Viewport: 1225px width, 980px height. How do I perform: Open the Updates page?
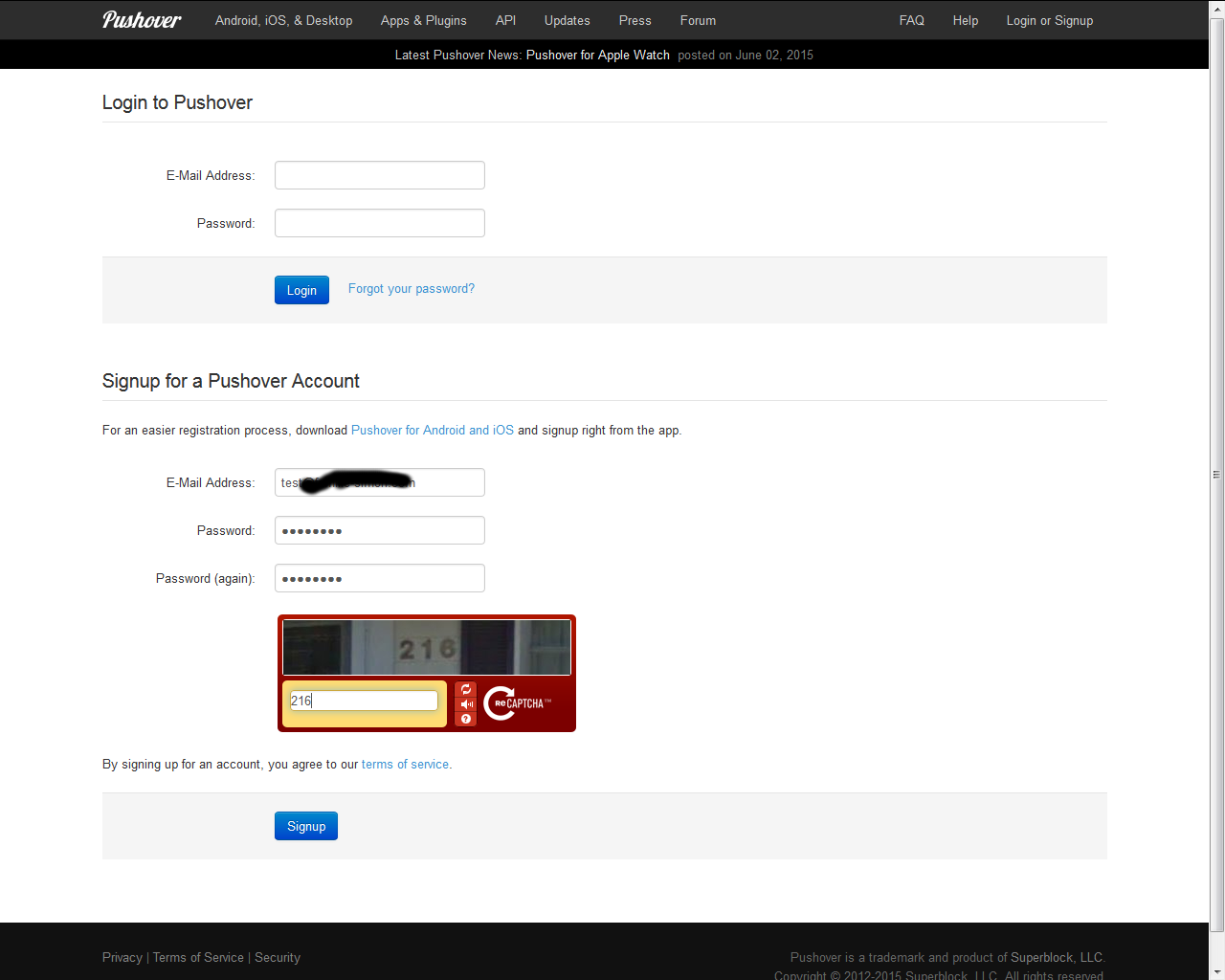(x=568, y=20)
